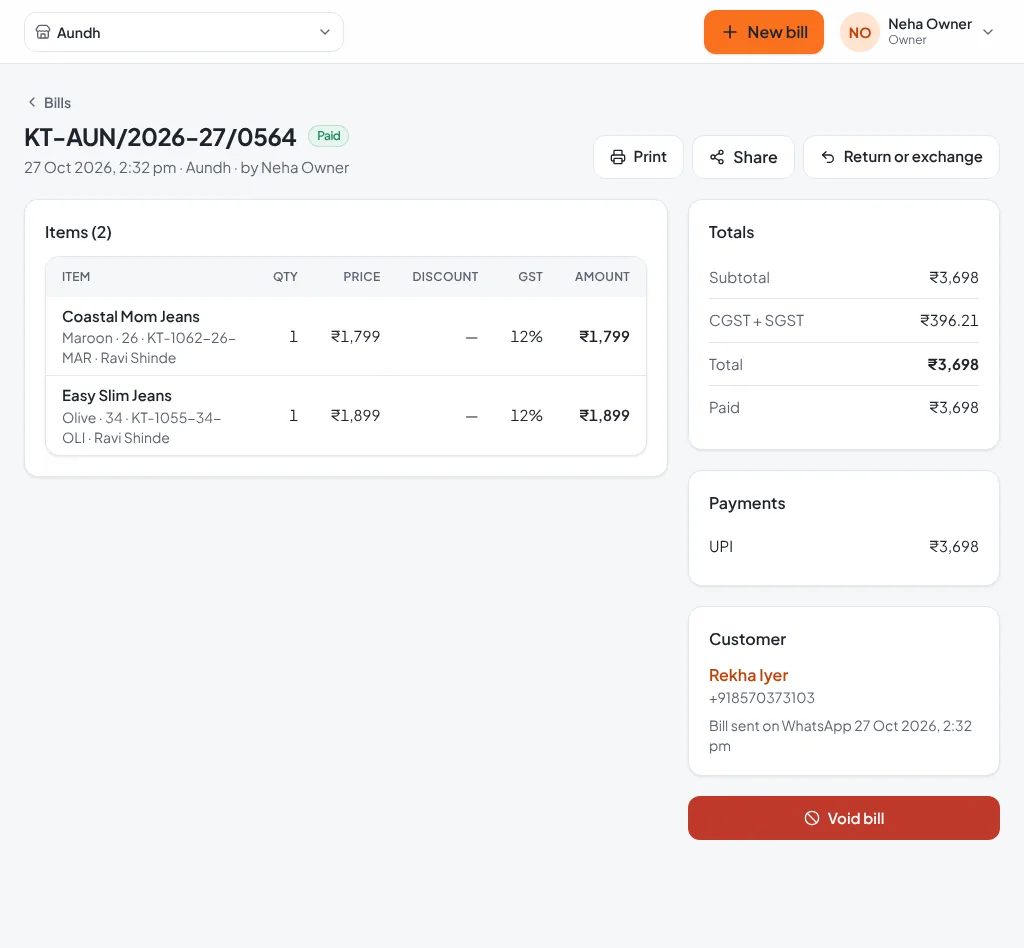1024x948 pixels.
Task: Click the plus icon on New bill
Action: tap(729, 32)
